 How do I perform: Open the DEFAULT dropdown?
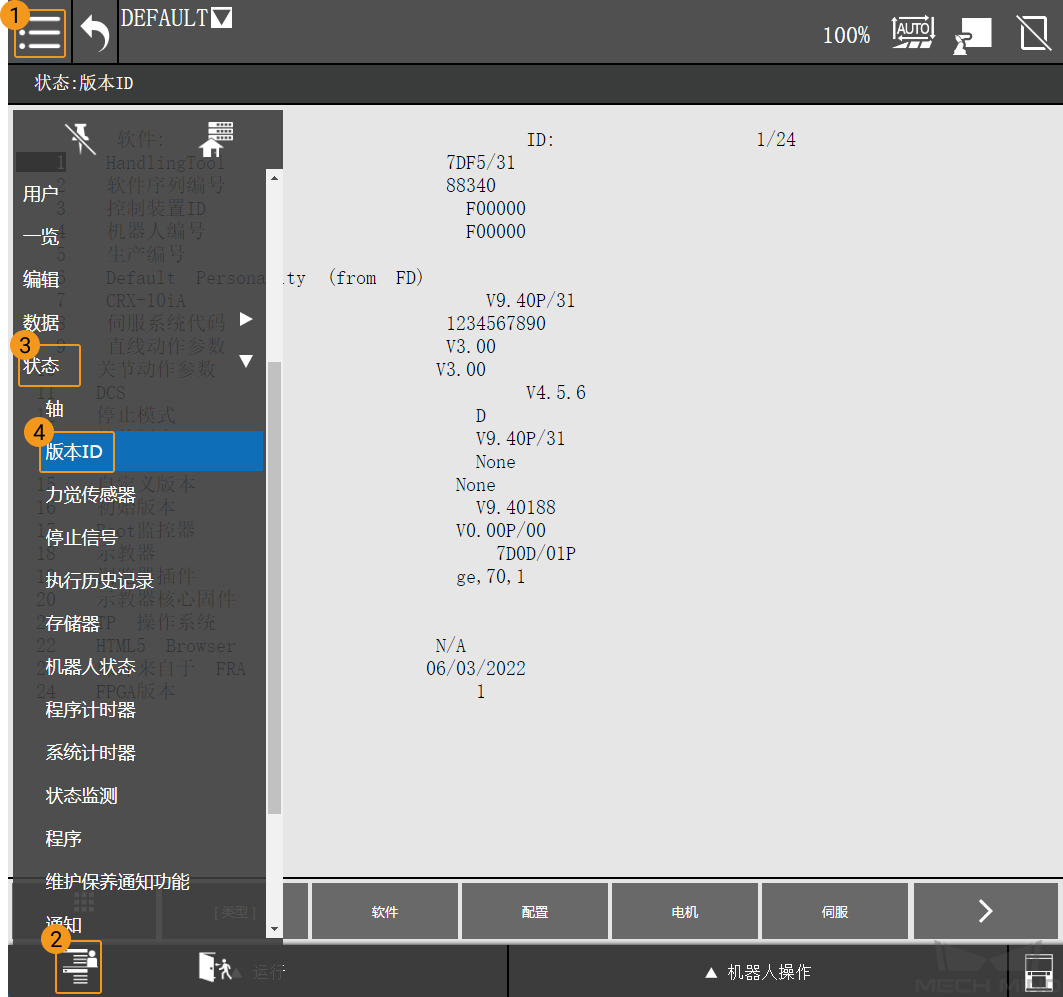point(221,18)
